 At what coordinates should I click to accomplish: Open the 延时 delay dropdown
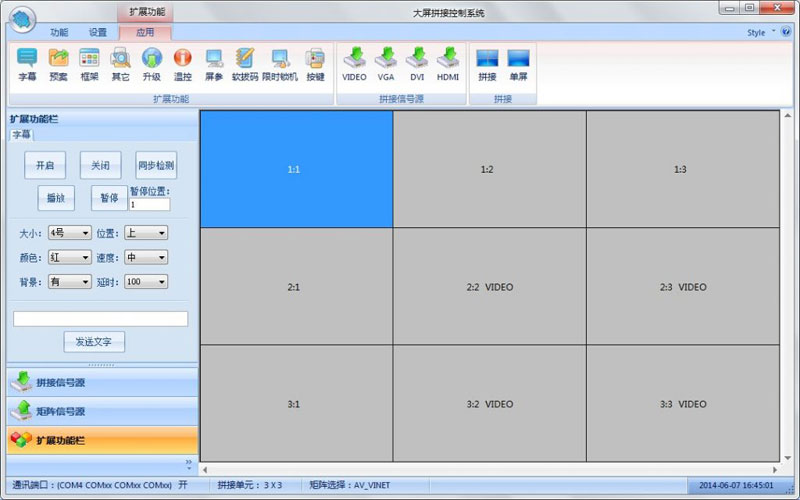pos(146,282)
